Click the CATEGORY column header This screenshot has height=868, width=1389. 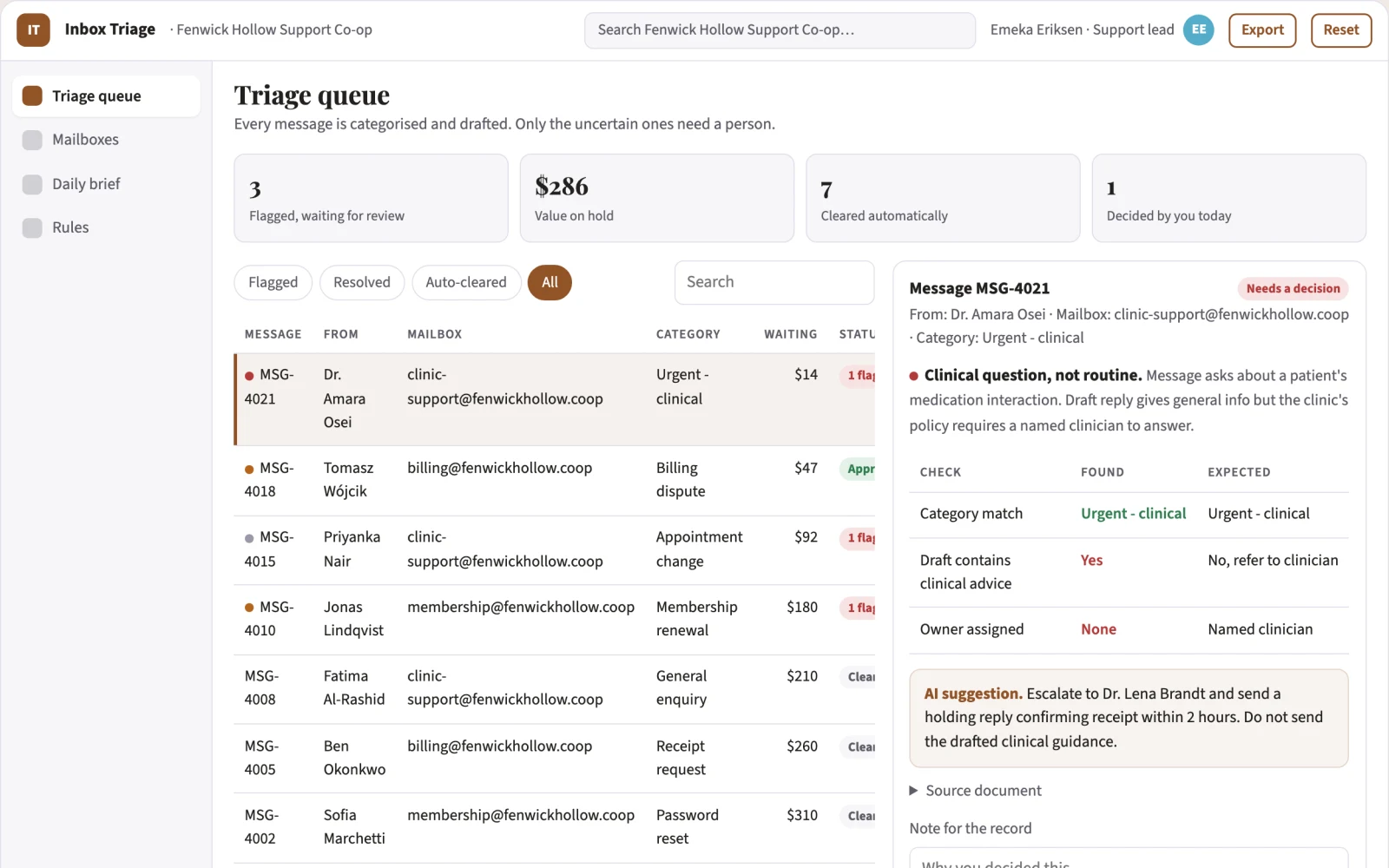pos(688,334)
